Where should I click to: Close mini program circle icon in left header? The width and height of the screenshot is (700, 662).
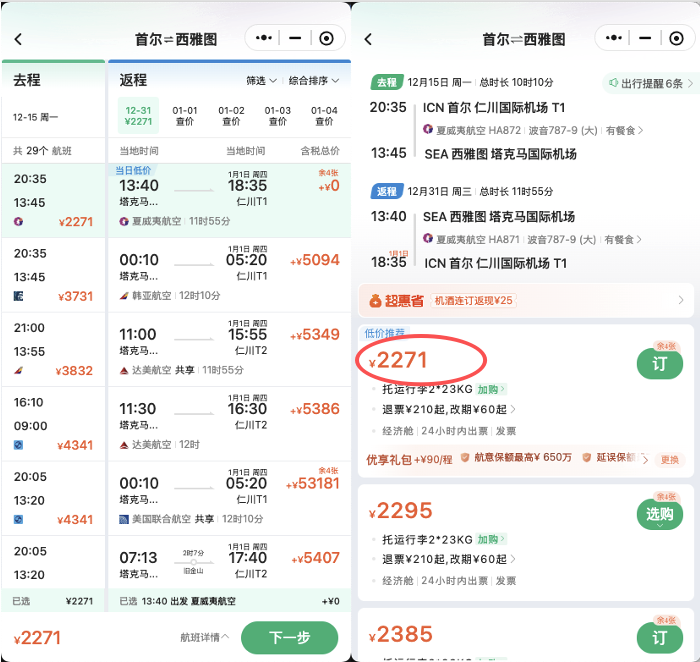pyautogui.click(x=326, y=38)
